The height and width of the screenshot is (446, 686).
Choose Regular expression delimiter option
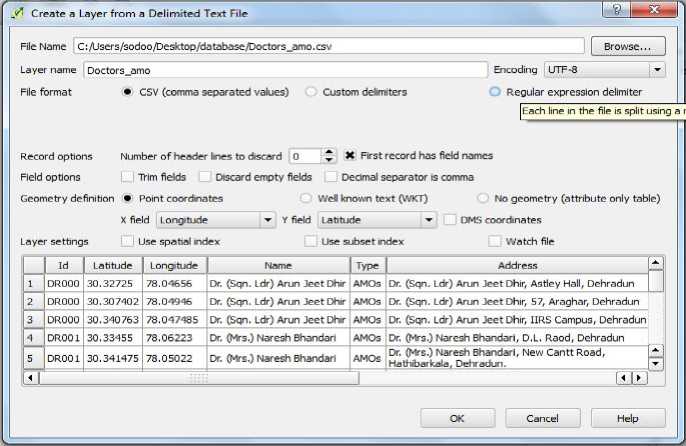click(x=495, y=92)
